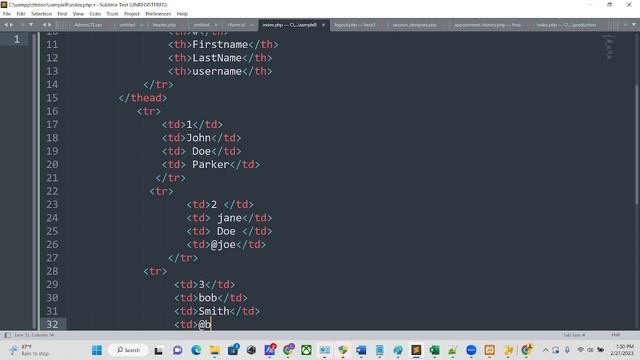The image size is (640, 360).
Task: Open the weather widget on the taskbar
Action: tap(29, 350)
